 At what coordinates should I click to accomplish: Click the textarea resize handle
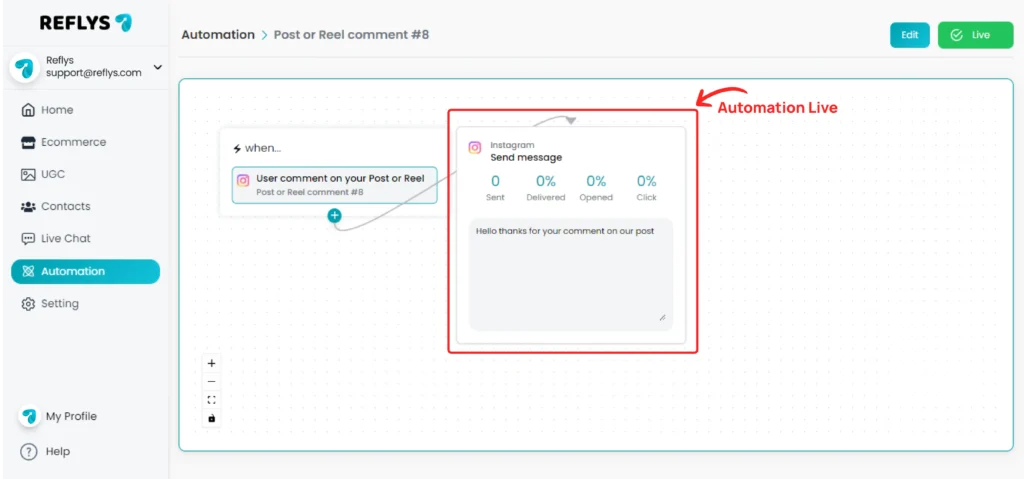[662, 317]
